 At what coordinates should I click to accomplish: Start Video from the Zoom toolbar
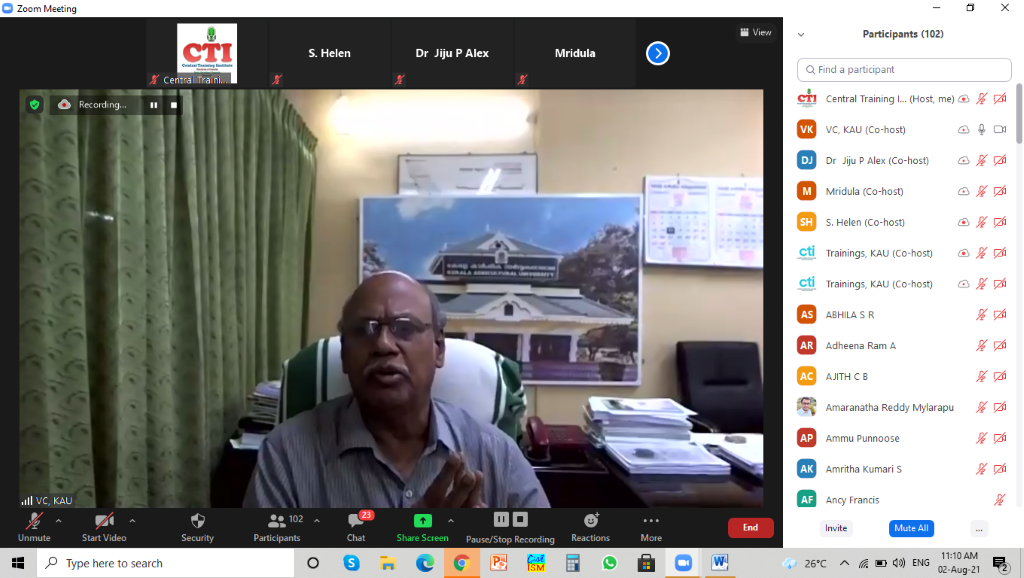(104, 527)
